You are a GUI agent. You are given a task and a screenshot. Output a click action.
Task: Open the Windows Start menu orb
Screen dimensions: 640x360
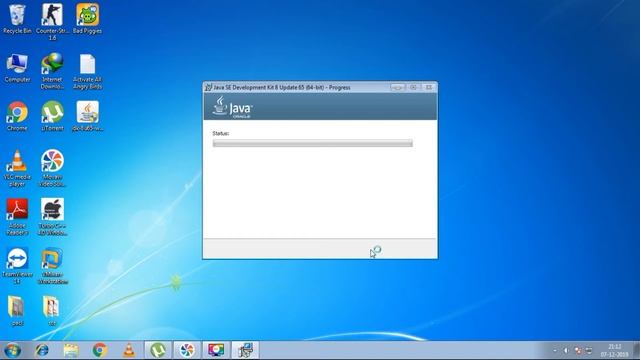[12, 350]
